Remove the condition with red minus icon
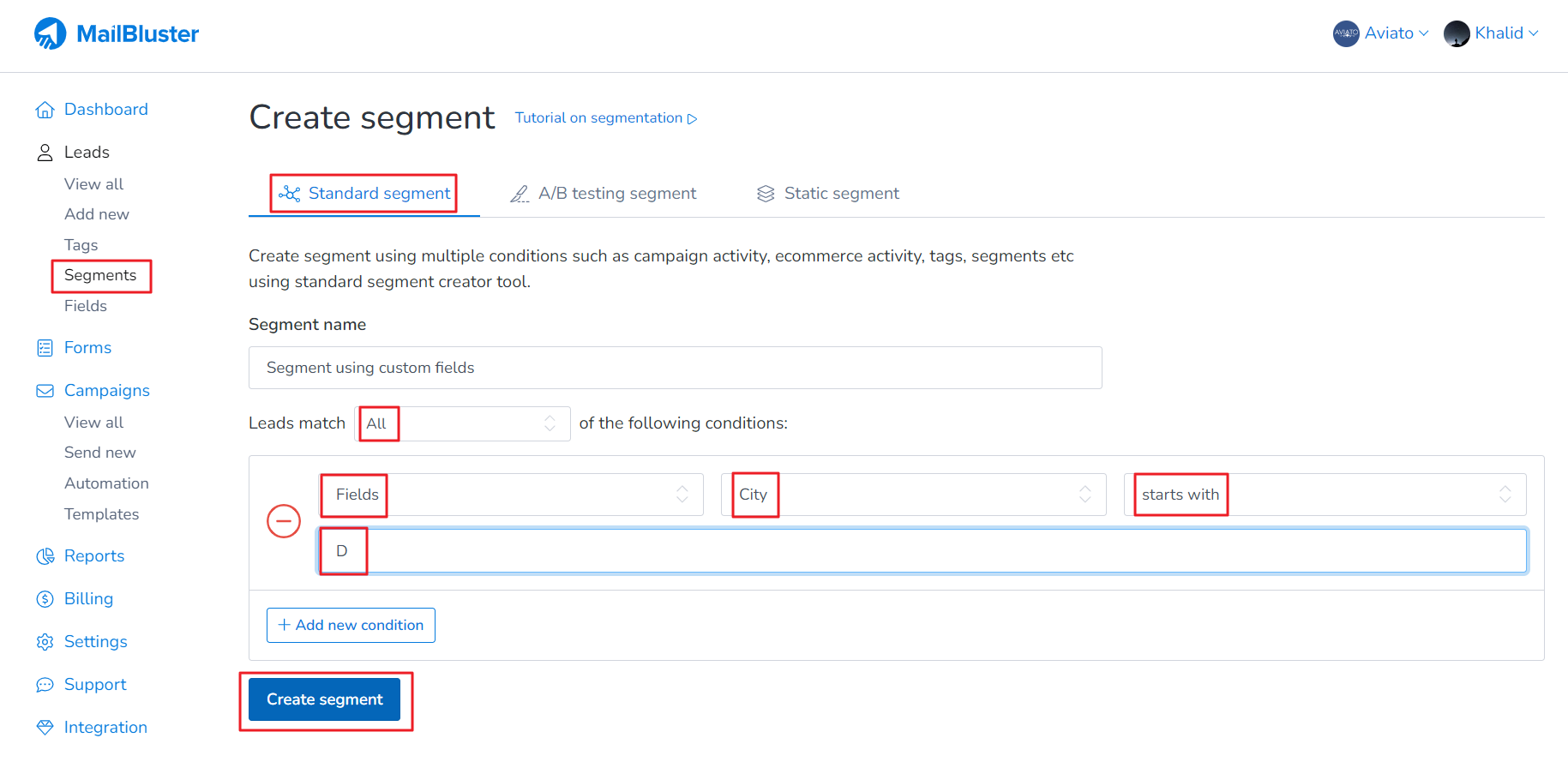This screenshot has width=1568, height=762. coord(284,521)
